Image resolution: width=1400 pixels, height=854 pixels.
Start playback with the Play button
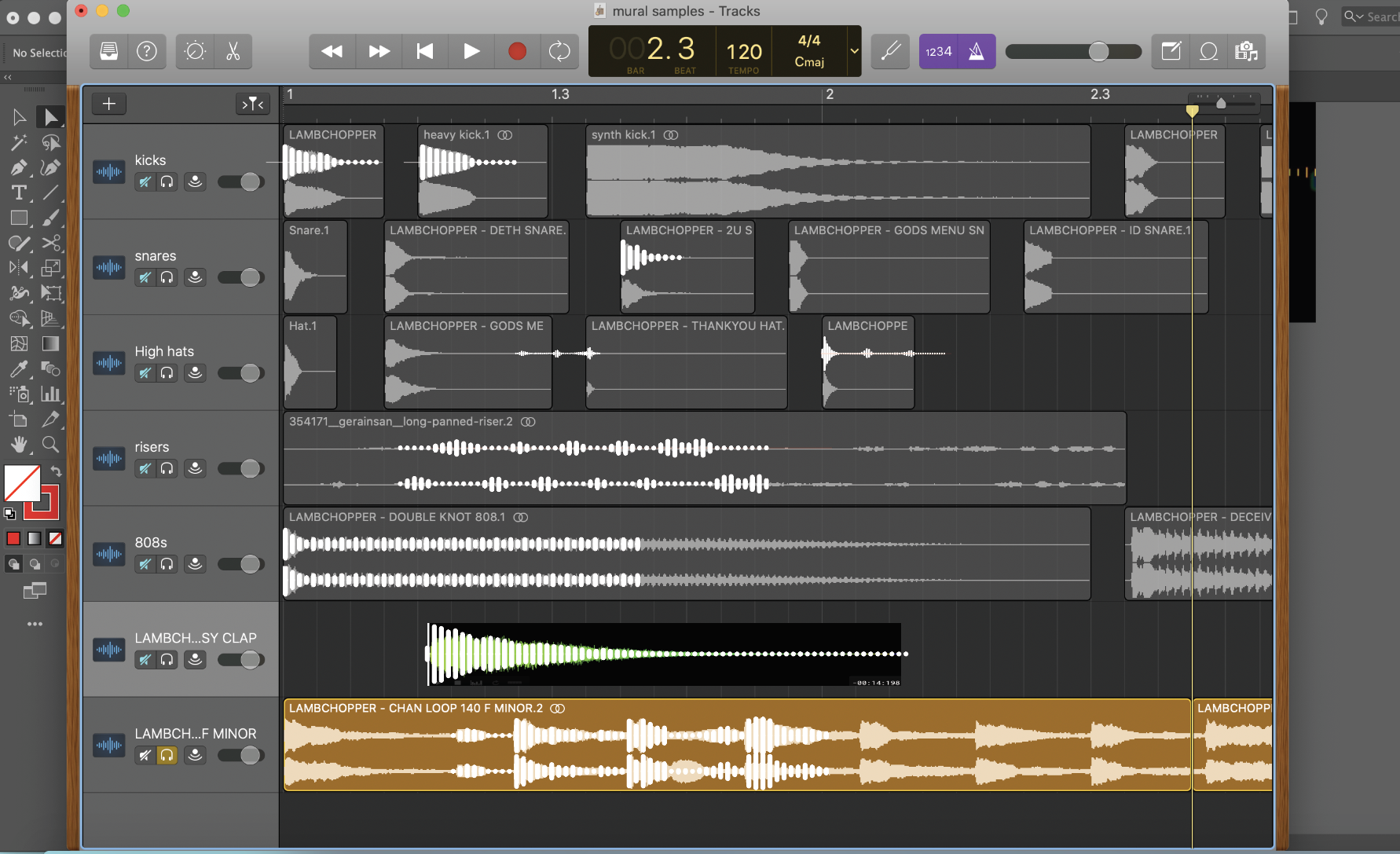(471, 52)
